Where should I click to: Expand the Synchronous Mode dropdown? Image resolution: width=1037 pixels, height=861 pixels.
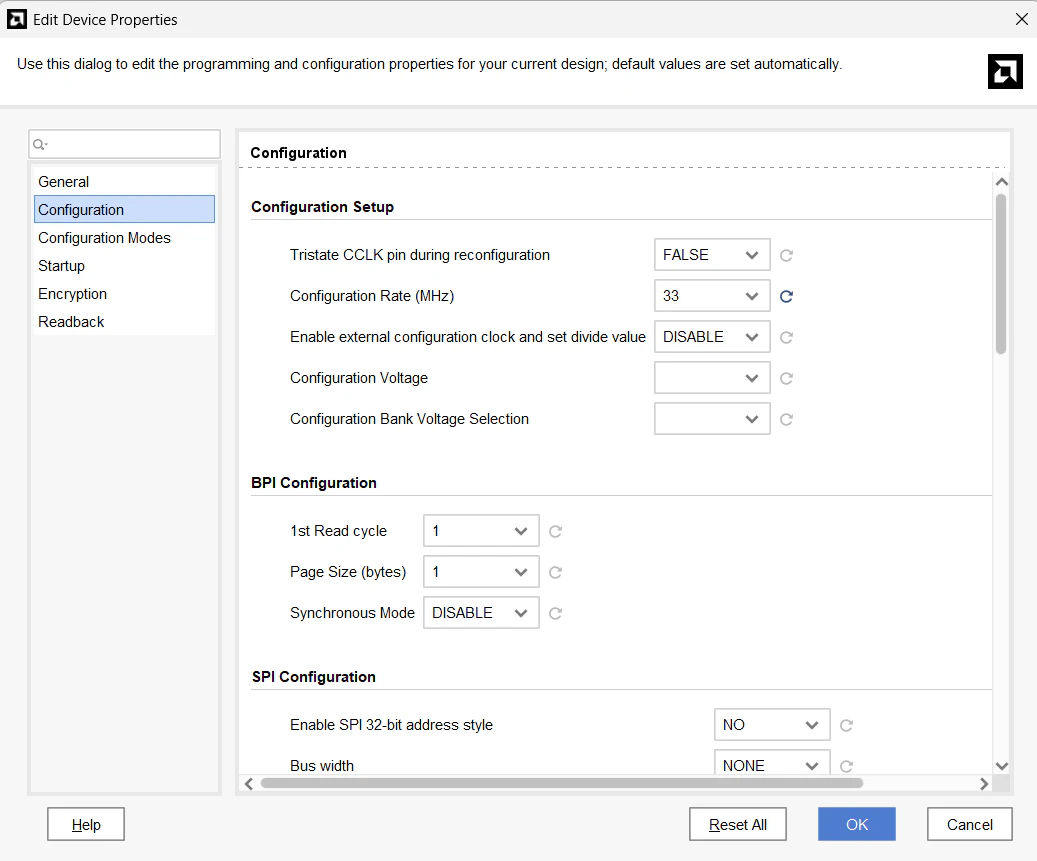[481, 613]
